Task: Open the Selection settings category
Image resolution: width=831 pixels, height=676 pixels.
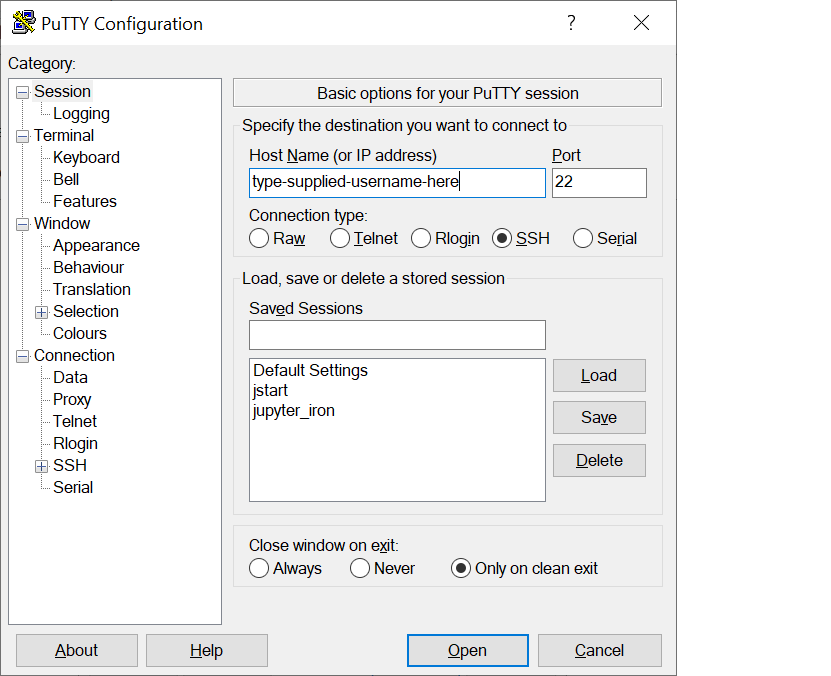Action: pos(86,312)
